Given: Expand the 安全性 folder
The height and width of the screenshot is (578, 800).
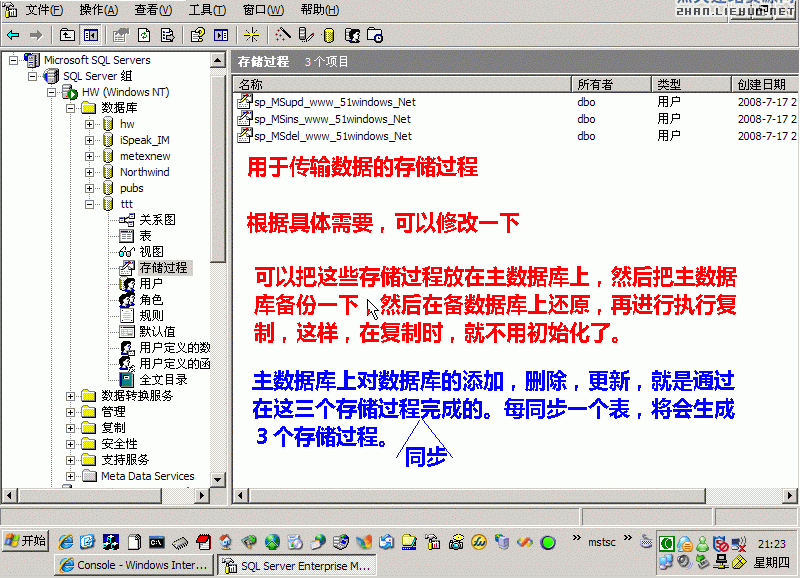Looking at the screenshot, I should coord(70,444).
